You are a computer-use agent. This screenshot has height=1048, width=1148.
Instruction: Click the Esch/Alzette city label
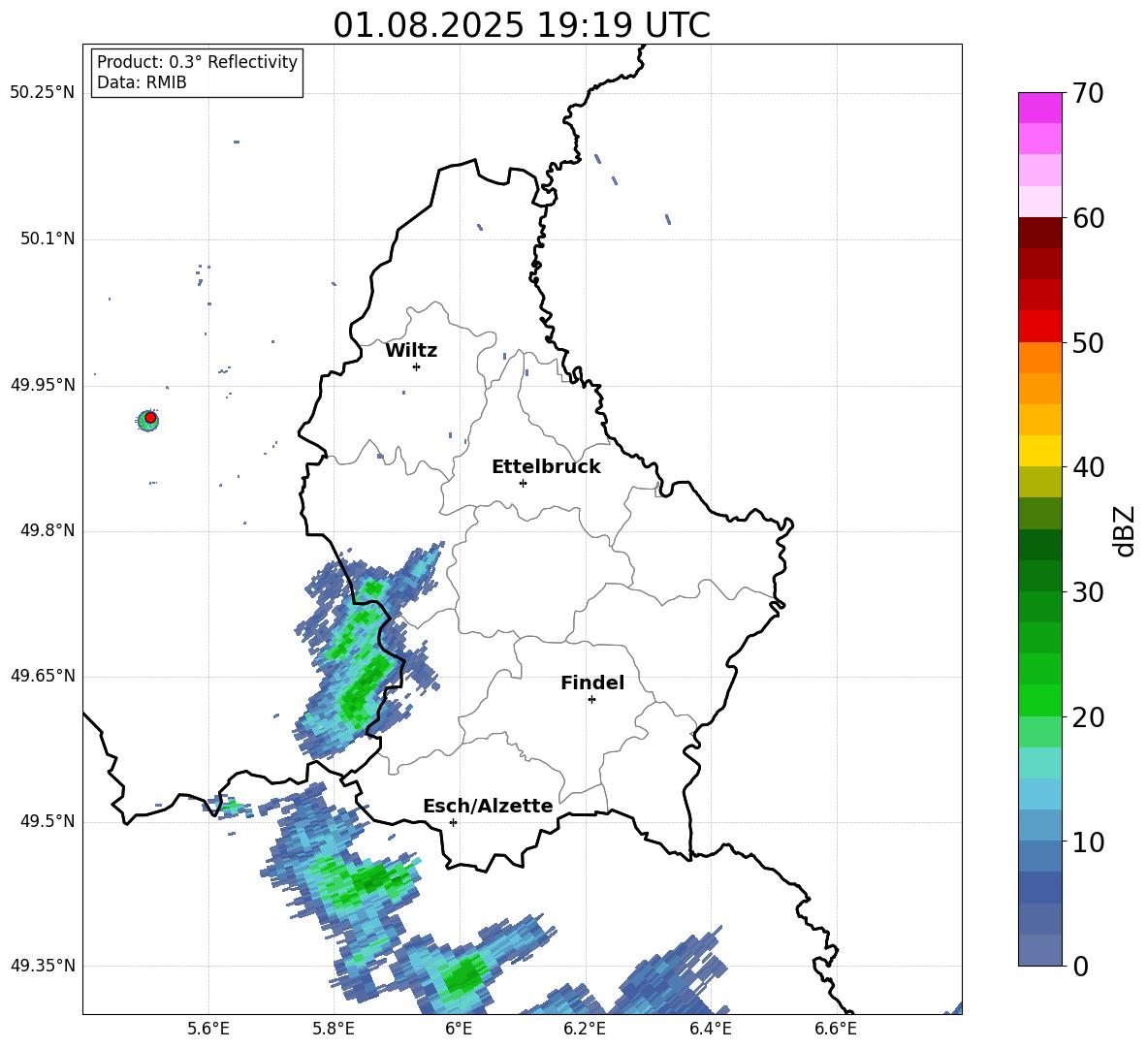488,806
